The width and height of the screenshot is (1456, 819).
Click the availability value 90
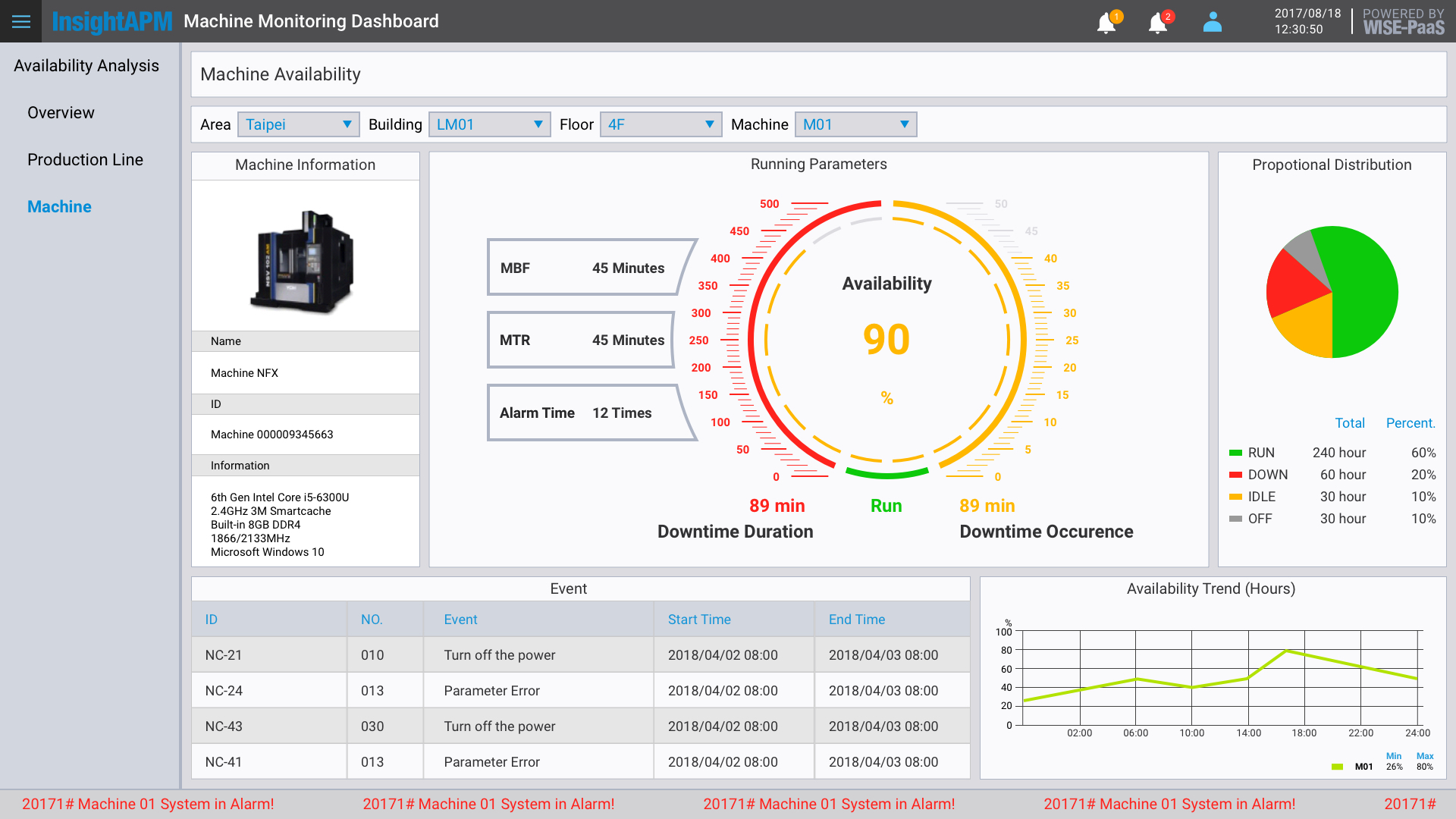[886, 339]
